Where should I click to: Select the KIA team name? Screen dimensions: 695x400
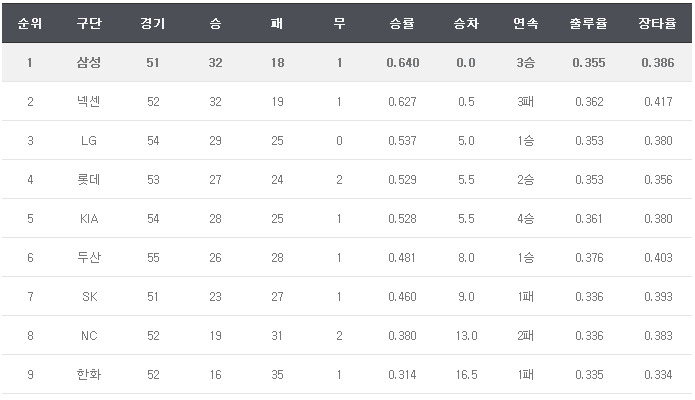point(89,219)
